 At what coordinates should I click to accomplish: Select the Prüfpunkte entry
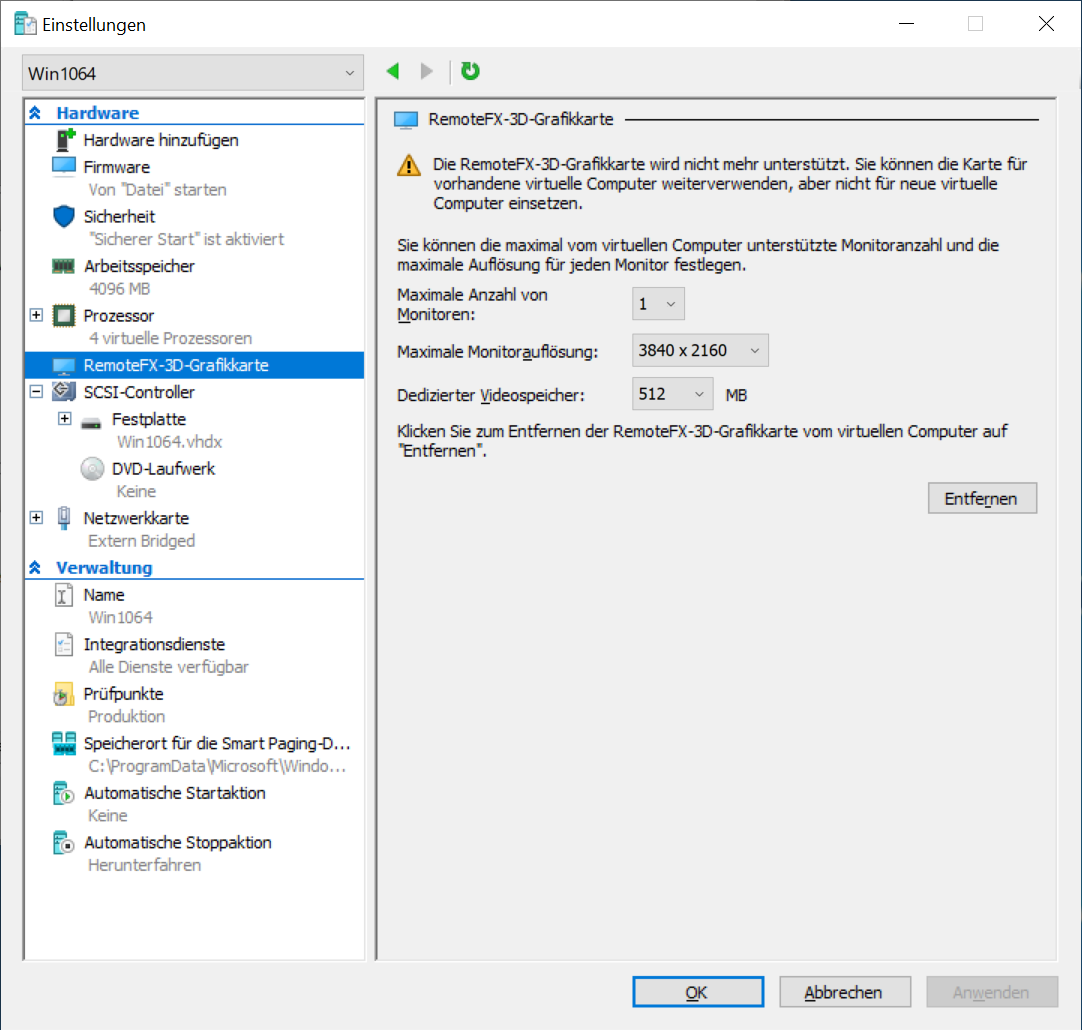point(124,694)
